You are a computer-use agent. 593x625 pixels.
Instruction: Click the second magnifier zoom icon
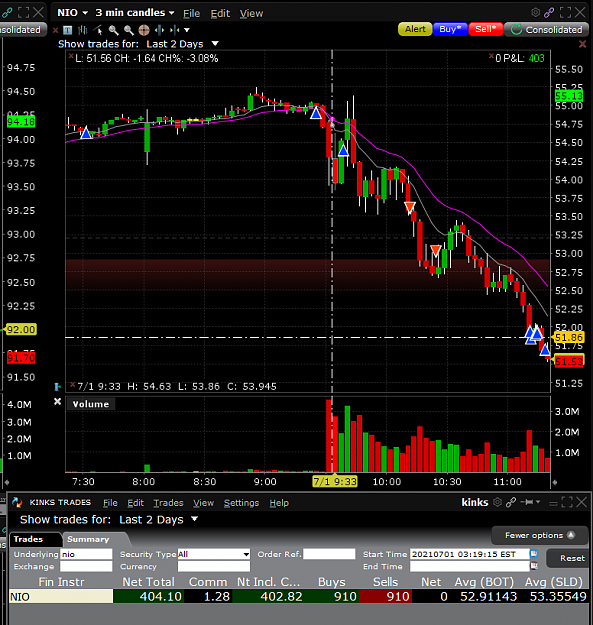pyautogui.click(x=129, y=30)
